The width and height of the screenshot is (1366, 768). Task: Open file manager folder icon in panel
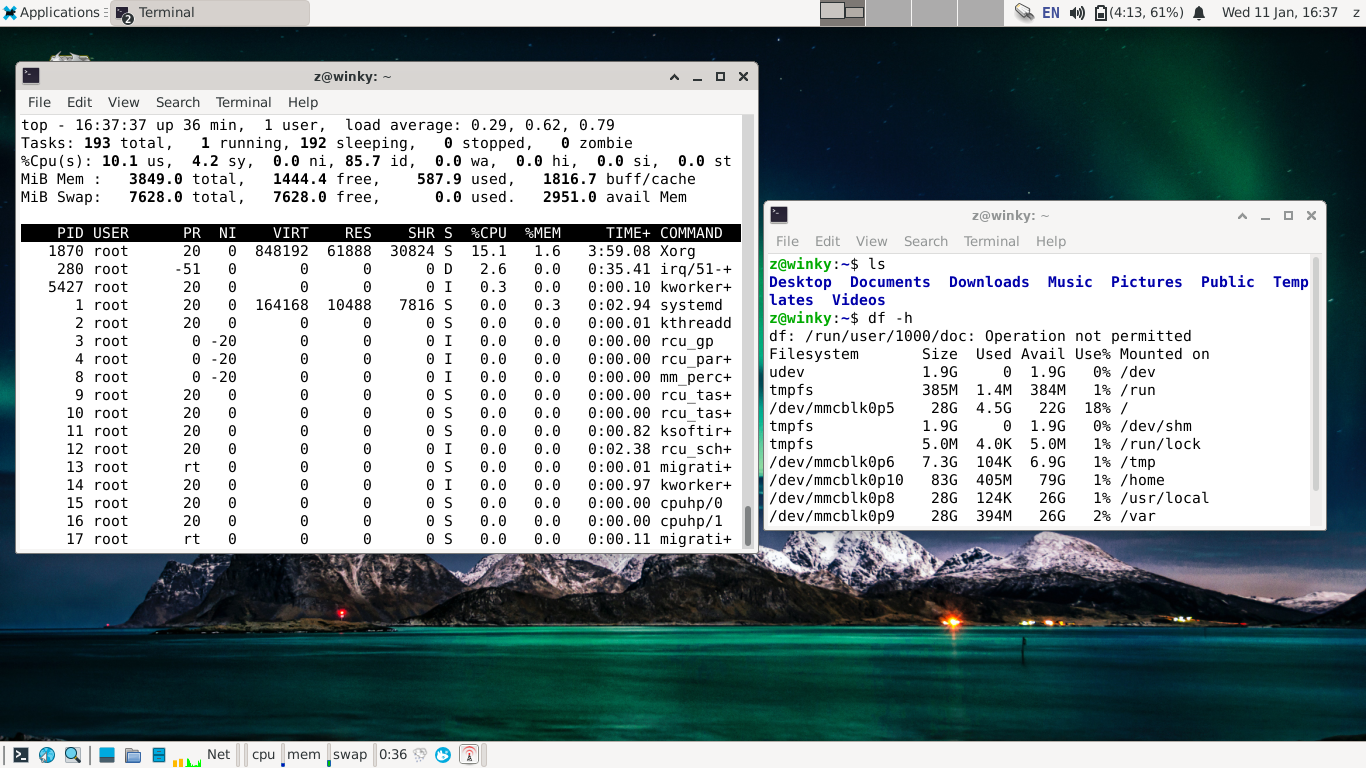pyautogui.click(x=133, y=755)
